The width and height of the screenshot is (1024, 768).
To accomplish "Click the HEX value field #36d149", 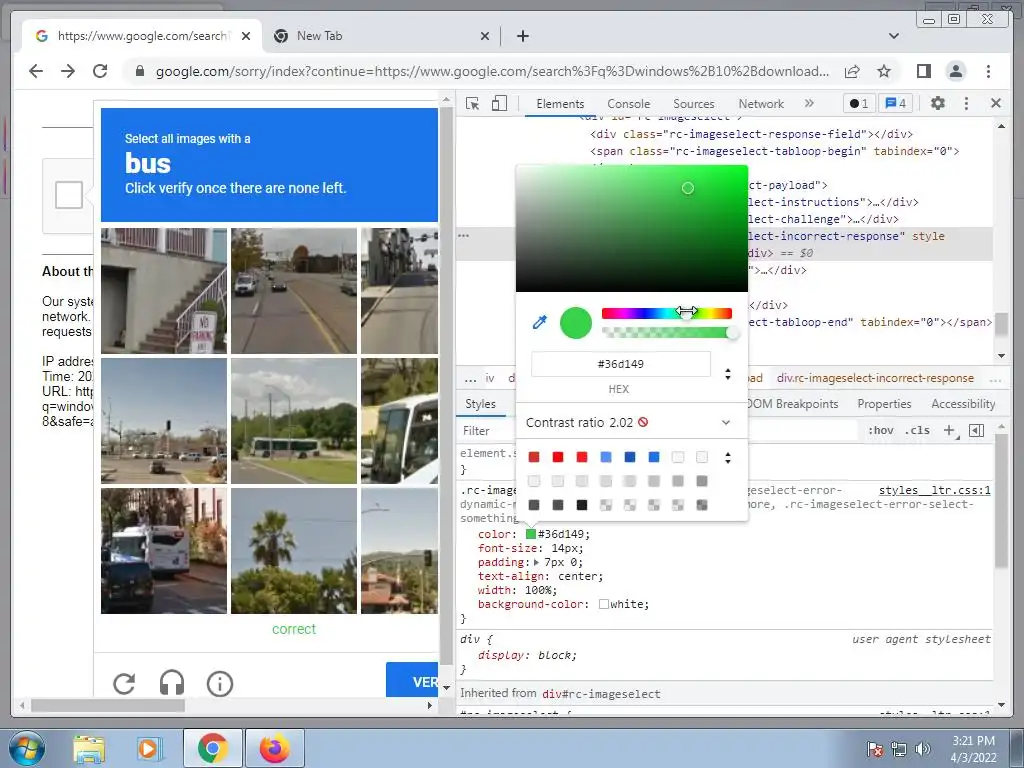I will (x=620, y=364).
